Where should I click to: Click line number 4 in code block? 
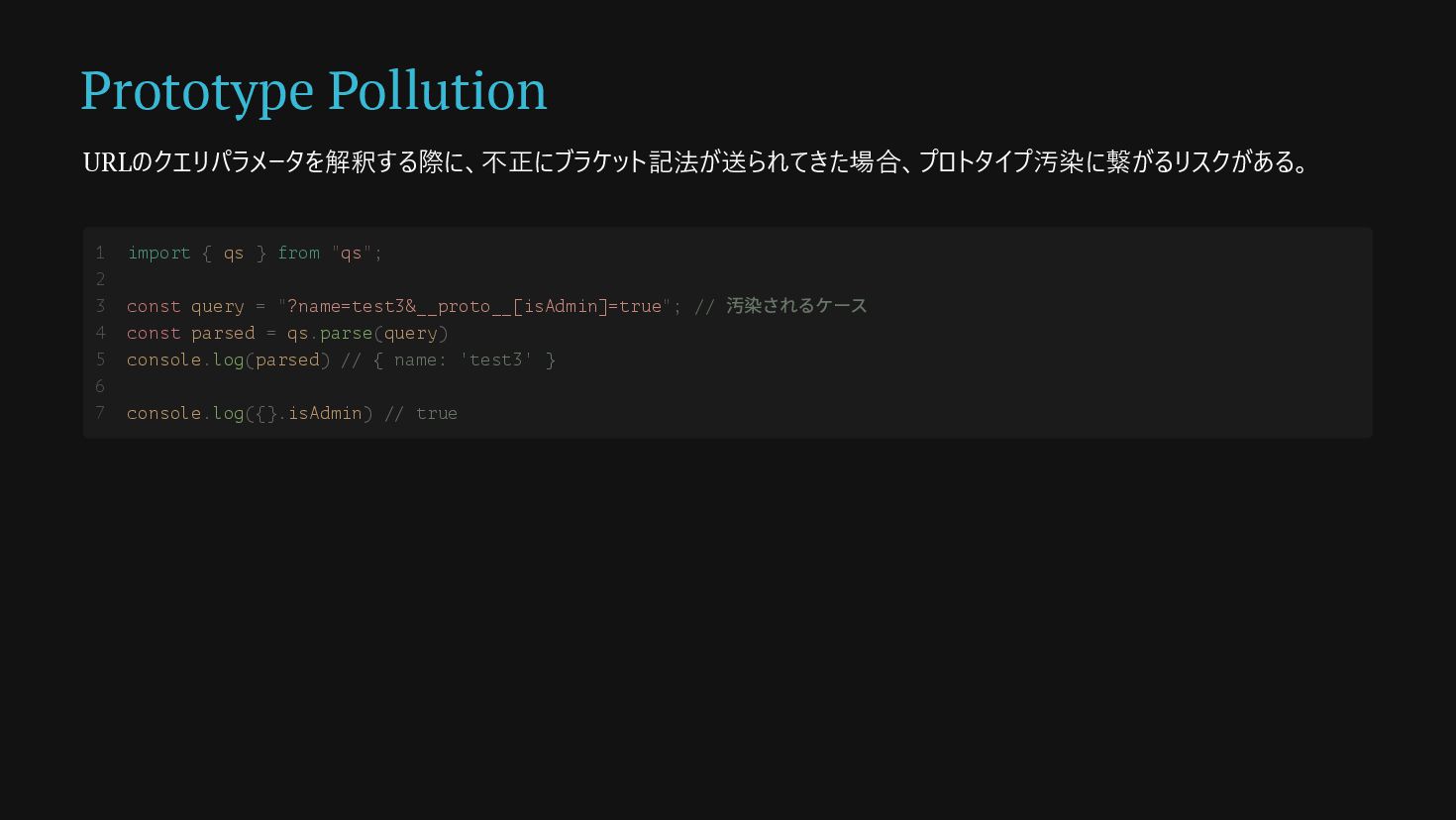coord(100,333)
